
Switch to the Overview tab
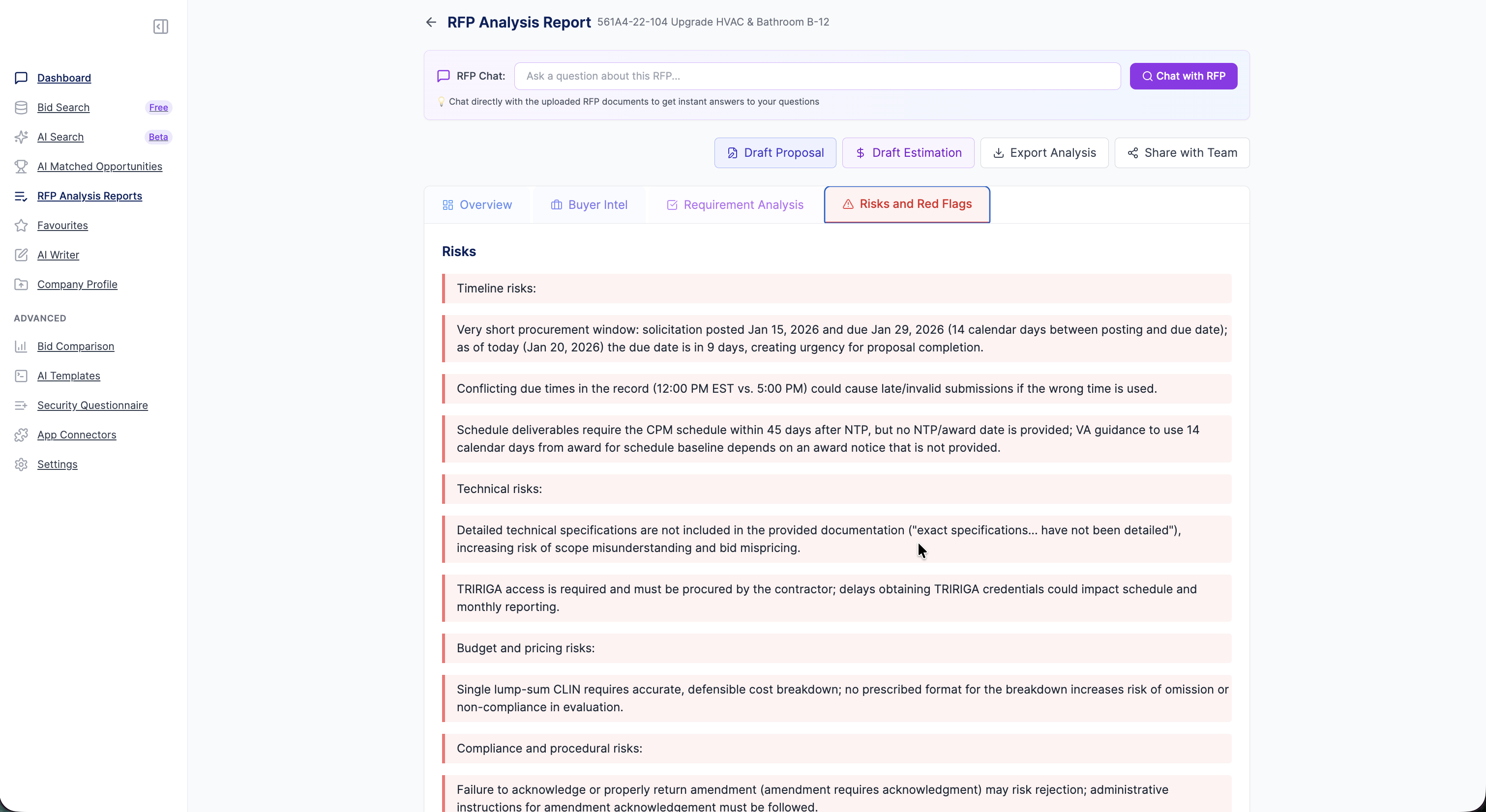(x=477, y=205)
